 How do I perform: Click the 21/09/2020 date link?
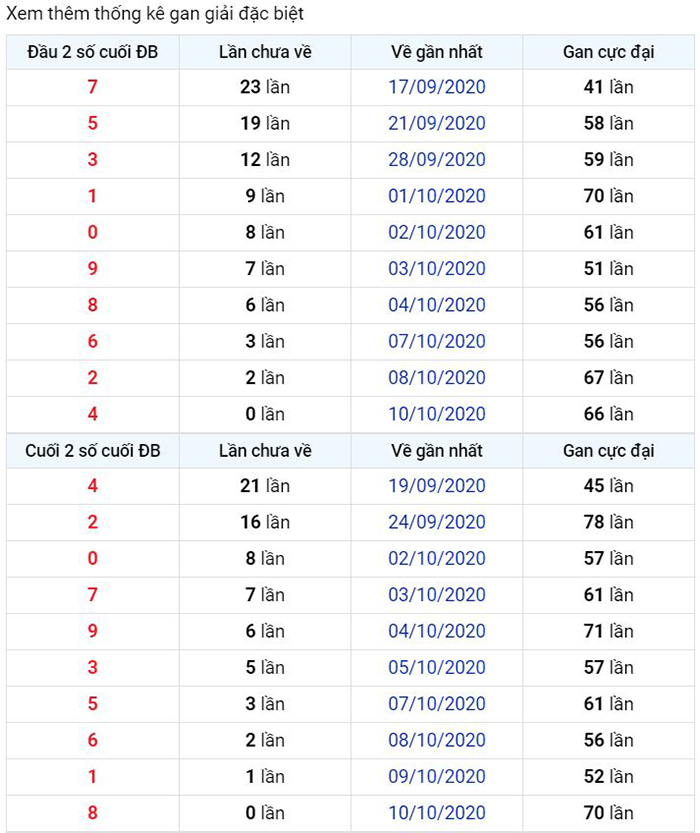437,123
